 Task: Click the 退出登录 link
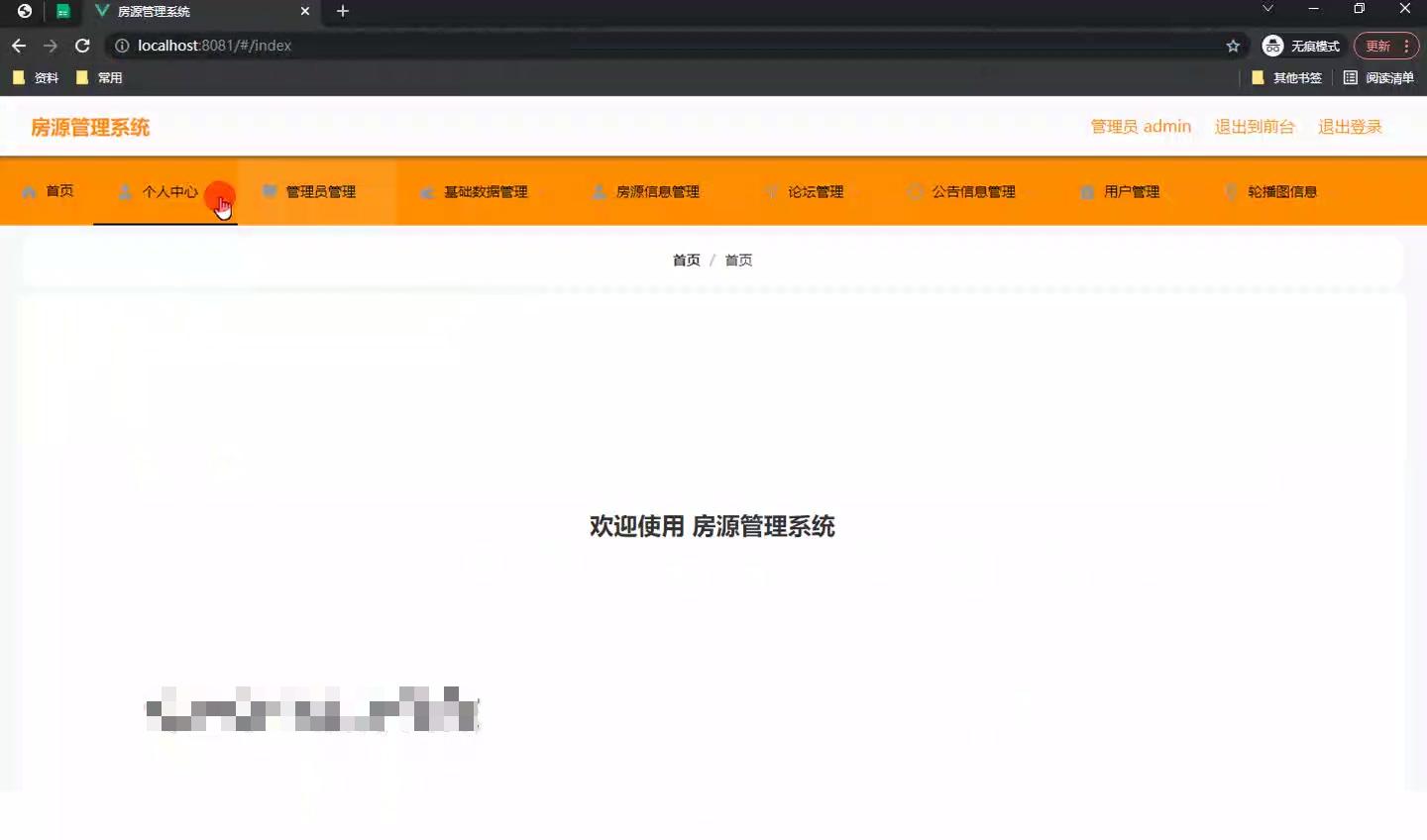point(1350,127)
